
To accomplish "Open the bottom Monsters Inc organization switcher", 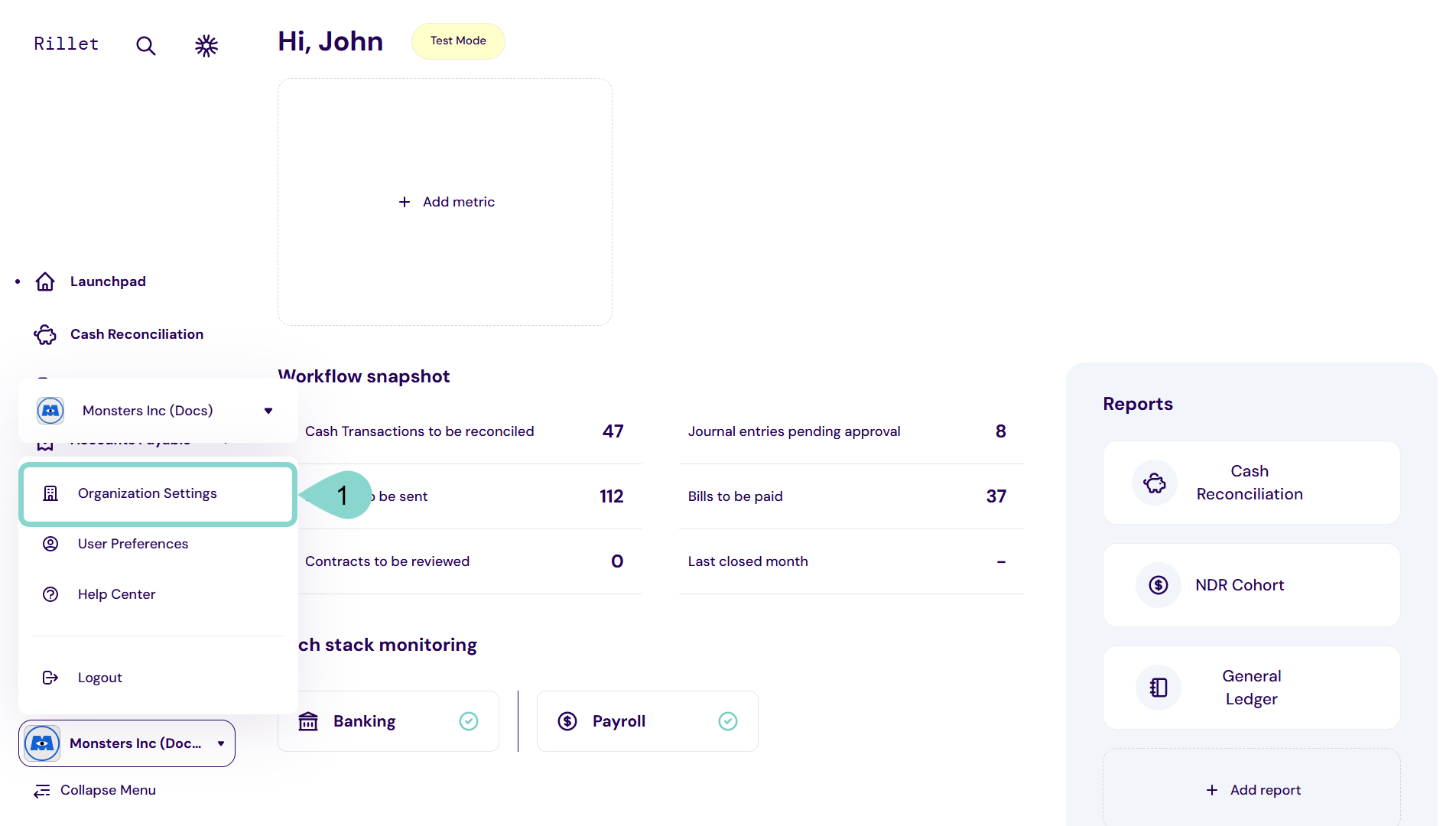I will (x=127, y=743).
